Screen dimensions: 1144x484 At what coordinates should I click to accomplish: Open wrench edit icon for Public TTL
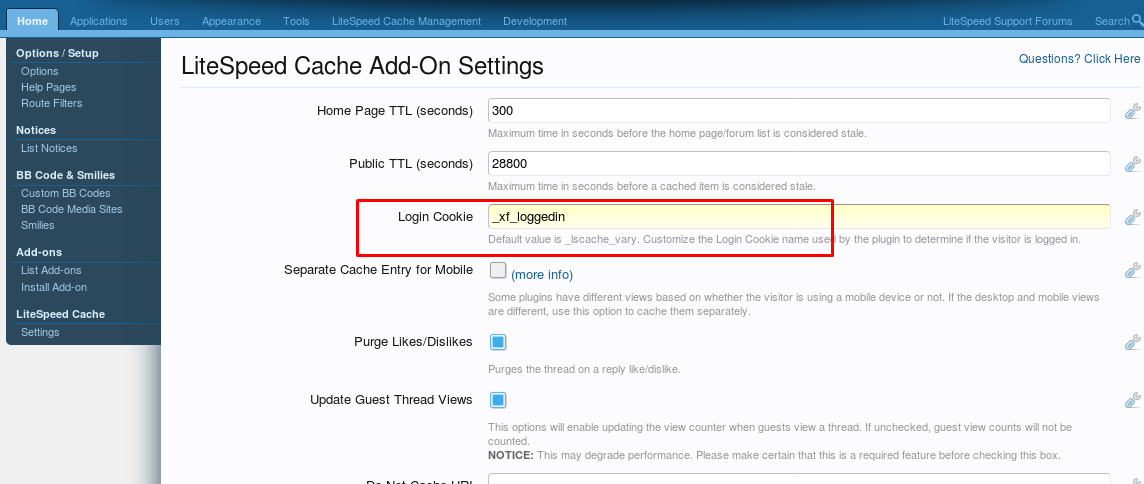(1132, 164)
